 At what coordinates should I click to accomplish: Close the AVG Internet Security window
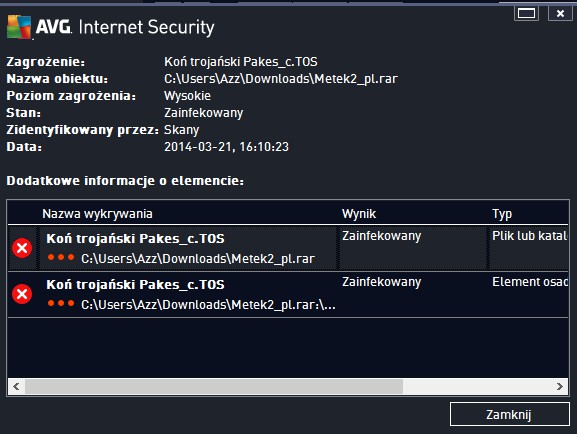click(560, 14)
